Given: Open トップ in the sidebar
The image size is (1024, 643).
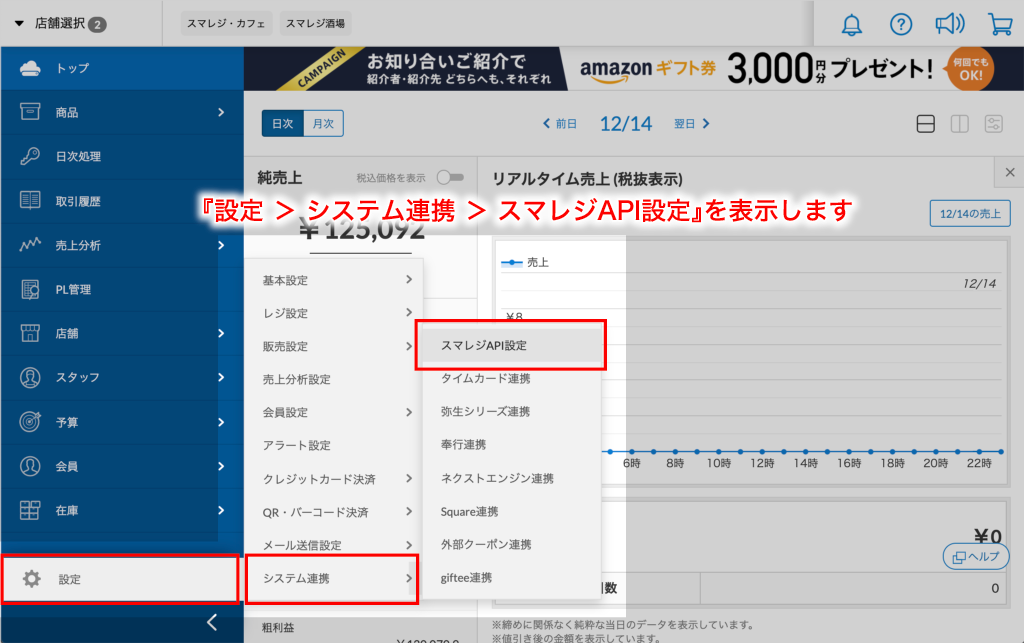Looking at the screenshot, I should (121, 68).
